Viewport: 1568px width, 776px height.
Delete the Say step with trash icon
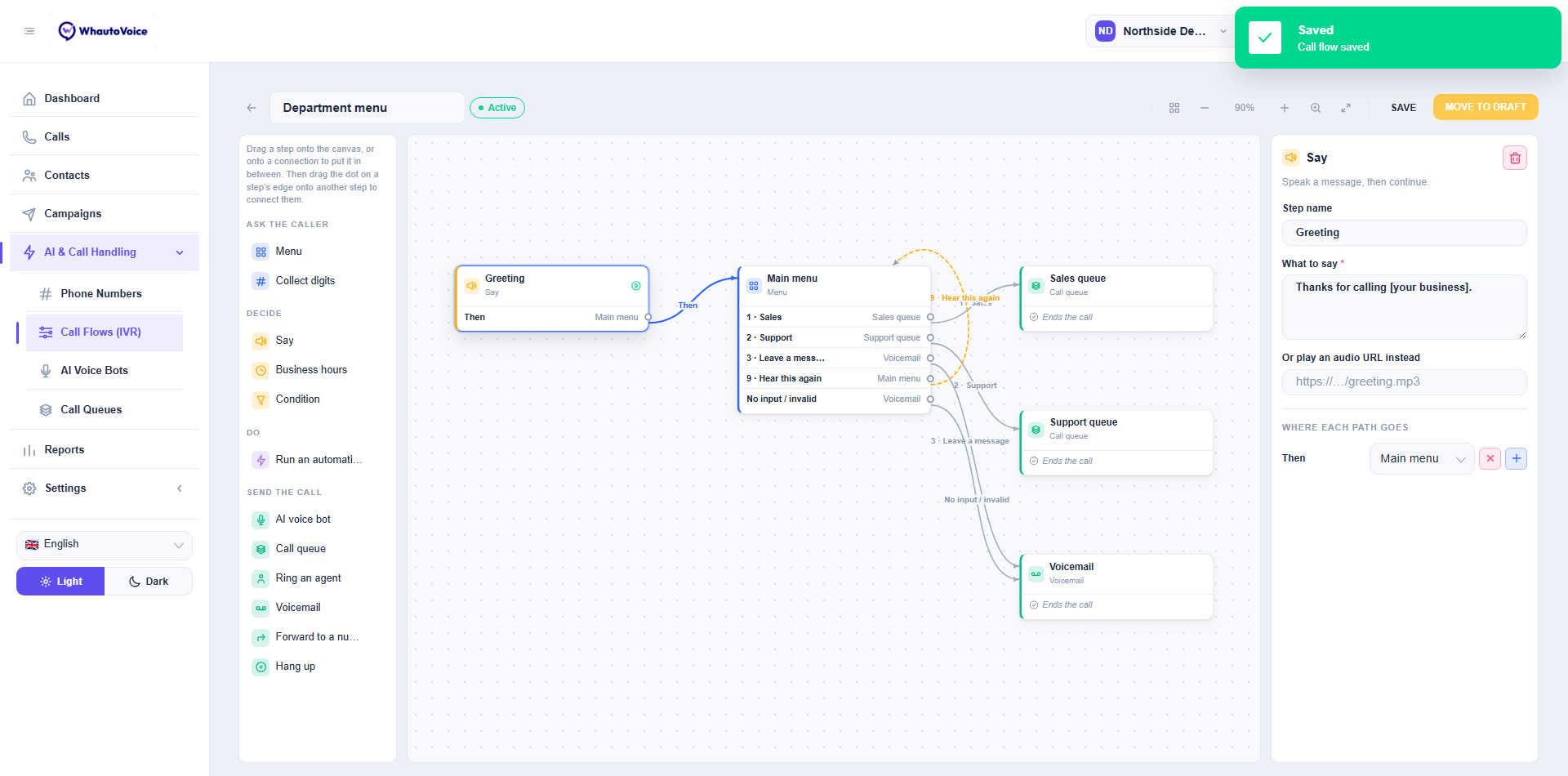(1515, 158)
